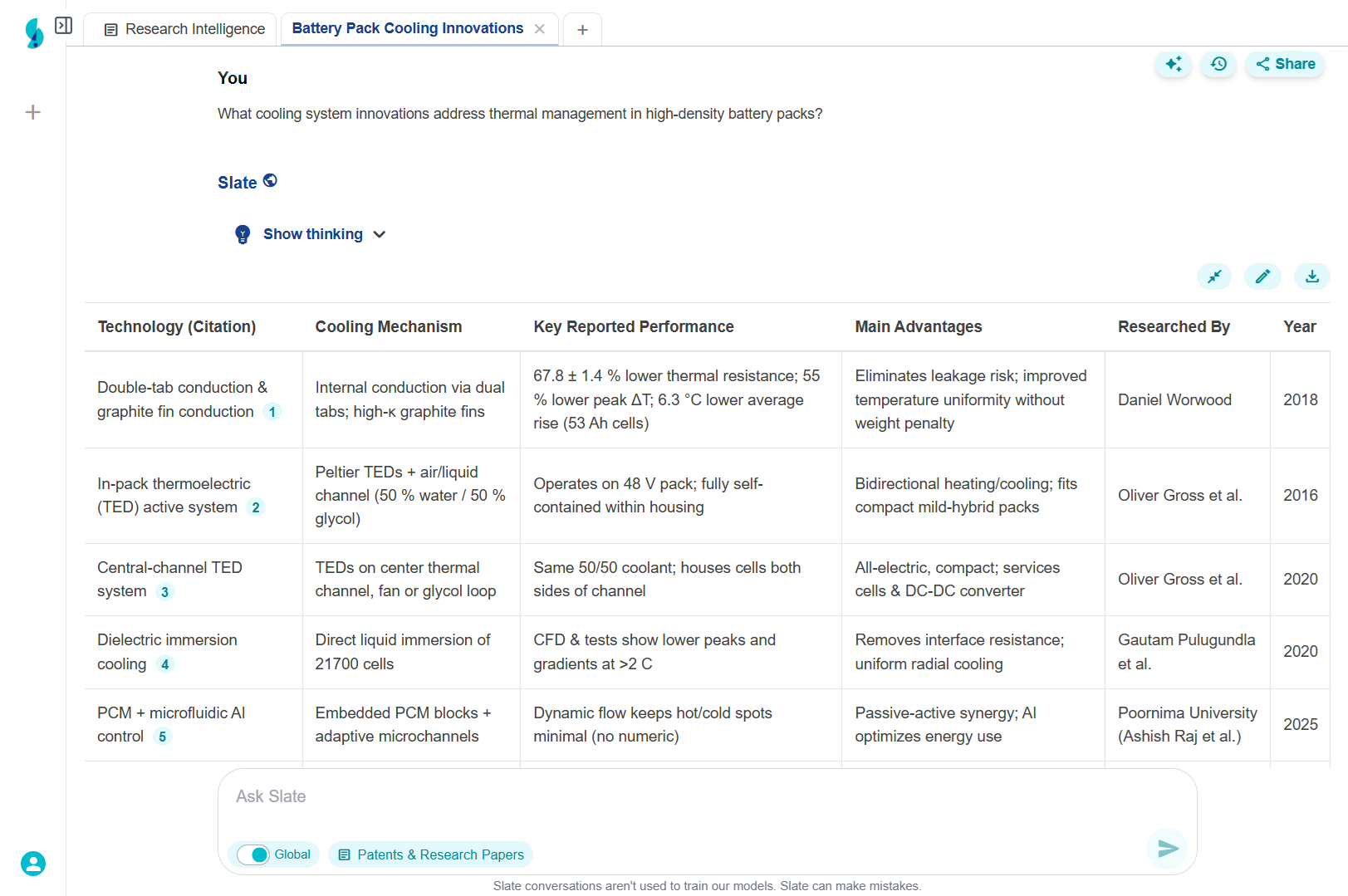
Task: Select Battery Pack Cooling Innovations tab
Action: coord(407,28)
